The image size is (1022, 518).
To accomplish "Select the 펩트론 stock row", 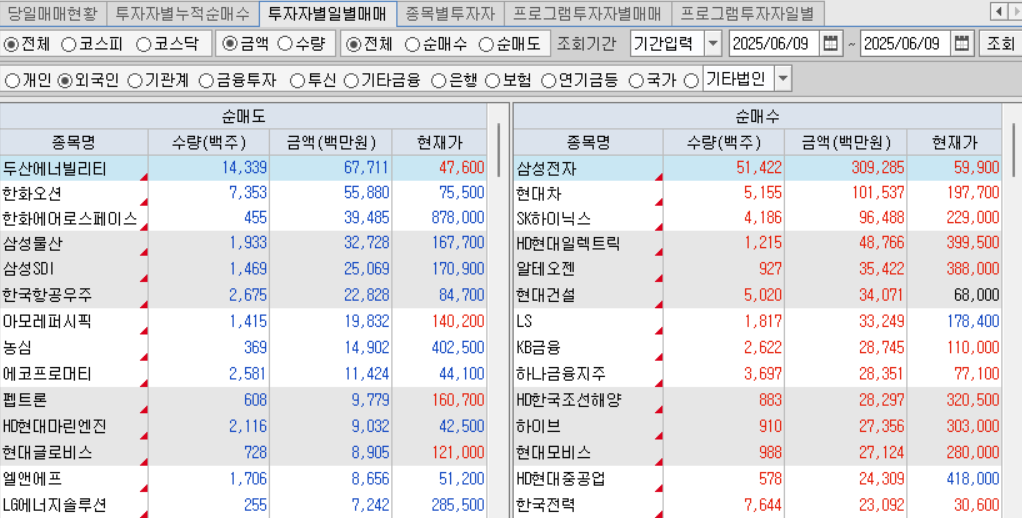I will pyautogui.click(x=244, y=399).
